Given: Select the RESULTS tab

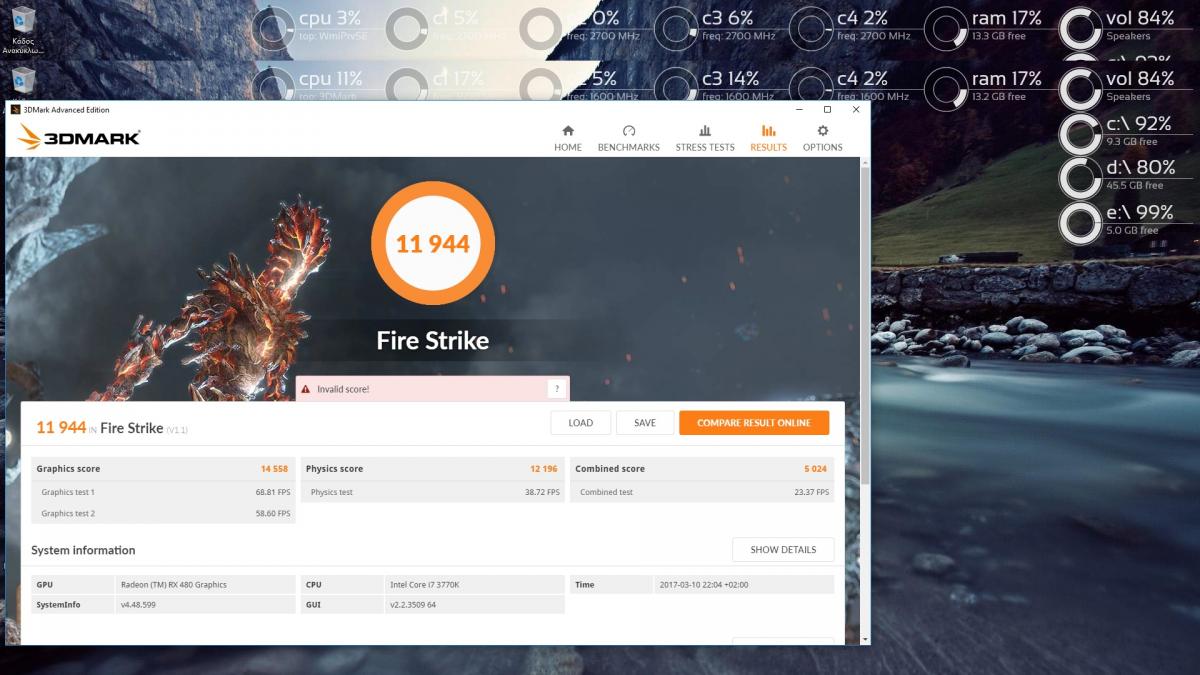Looking at the screenshot, I should (768, 138).
